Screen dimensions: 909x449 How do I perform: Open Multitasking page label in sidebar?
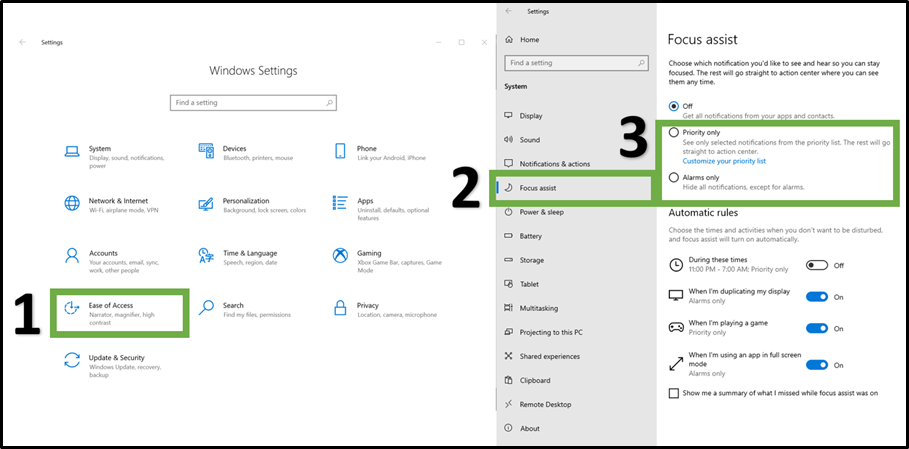[539, 308]
